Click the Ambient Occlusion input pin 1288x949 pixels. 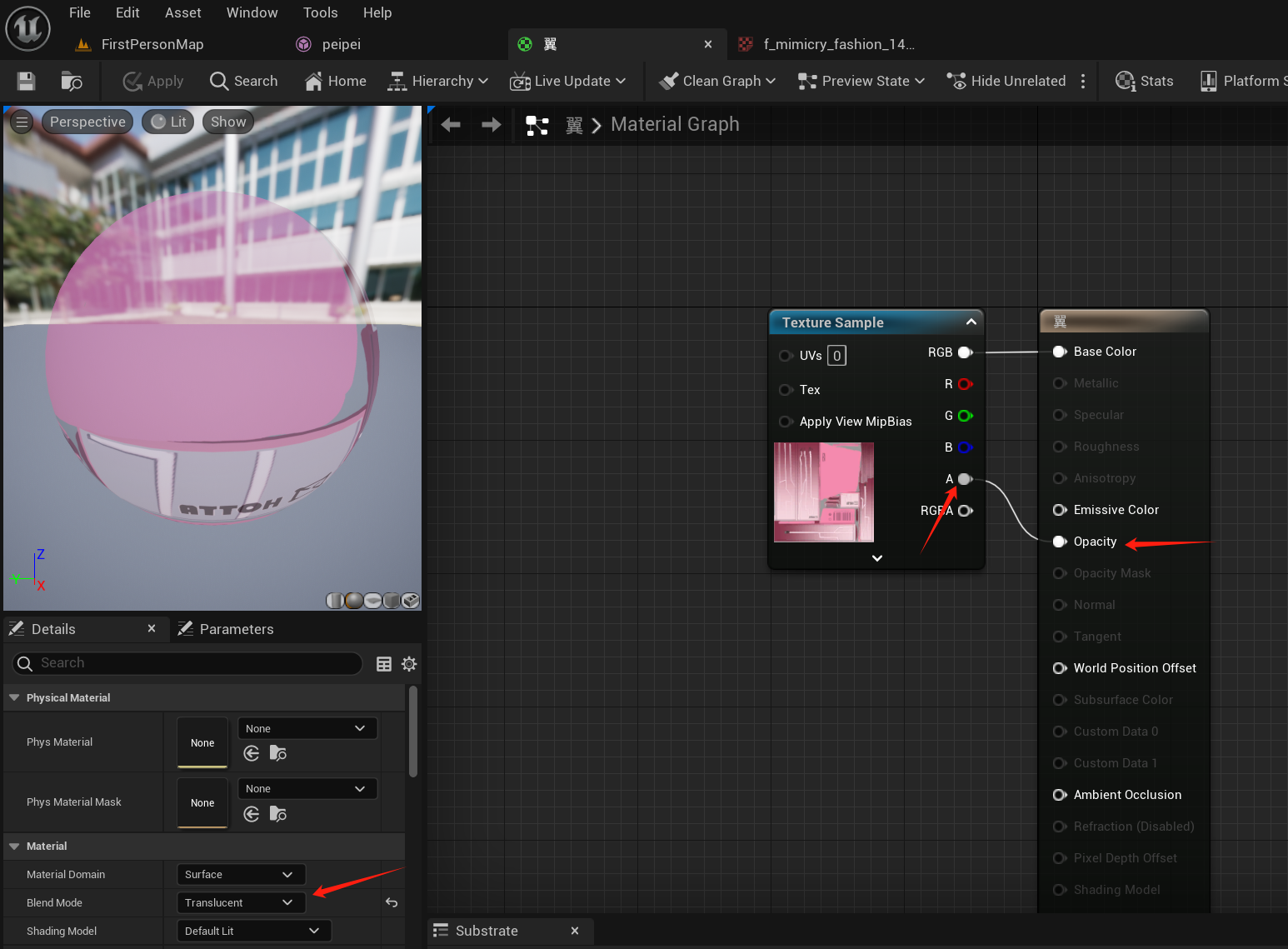click(x=1060, y=795)
